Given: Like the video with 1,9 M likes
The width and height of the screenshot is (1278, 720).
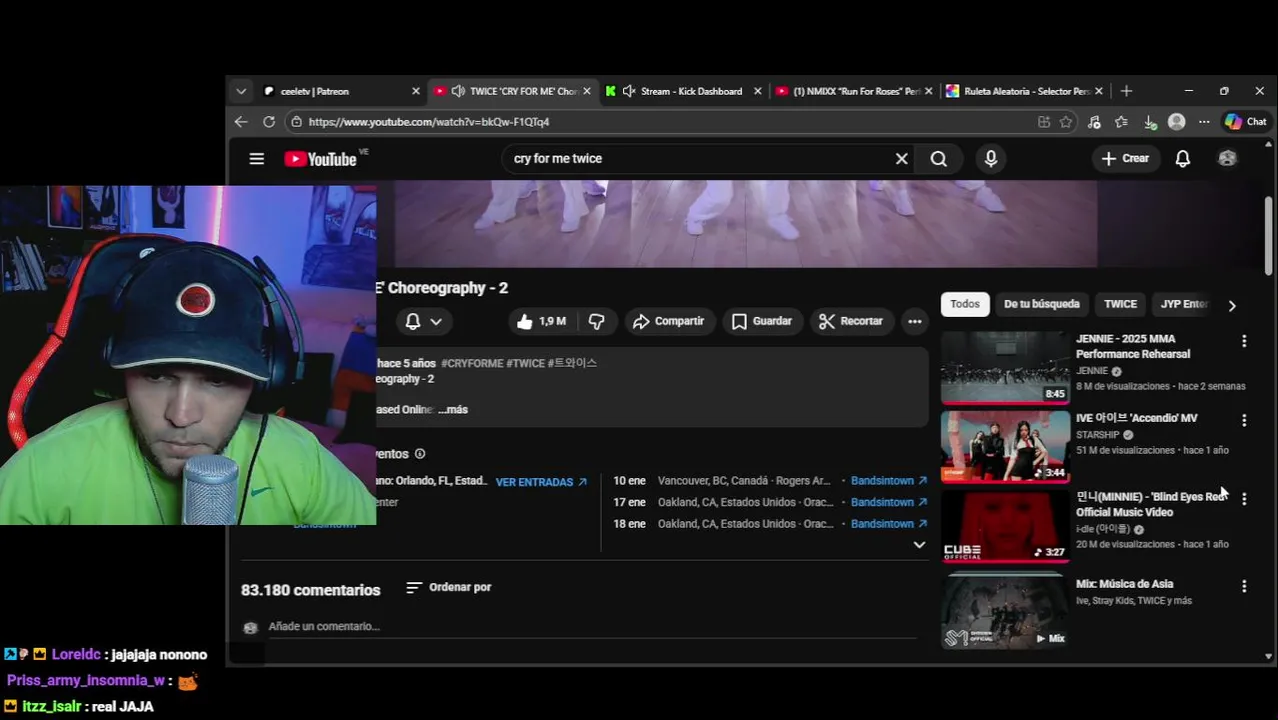Looking at the screenshot, I should tap(541, 321).
